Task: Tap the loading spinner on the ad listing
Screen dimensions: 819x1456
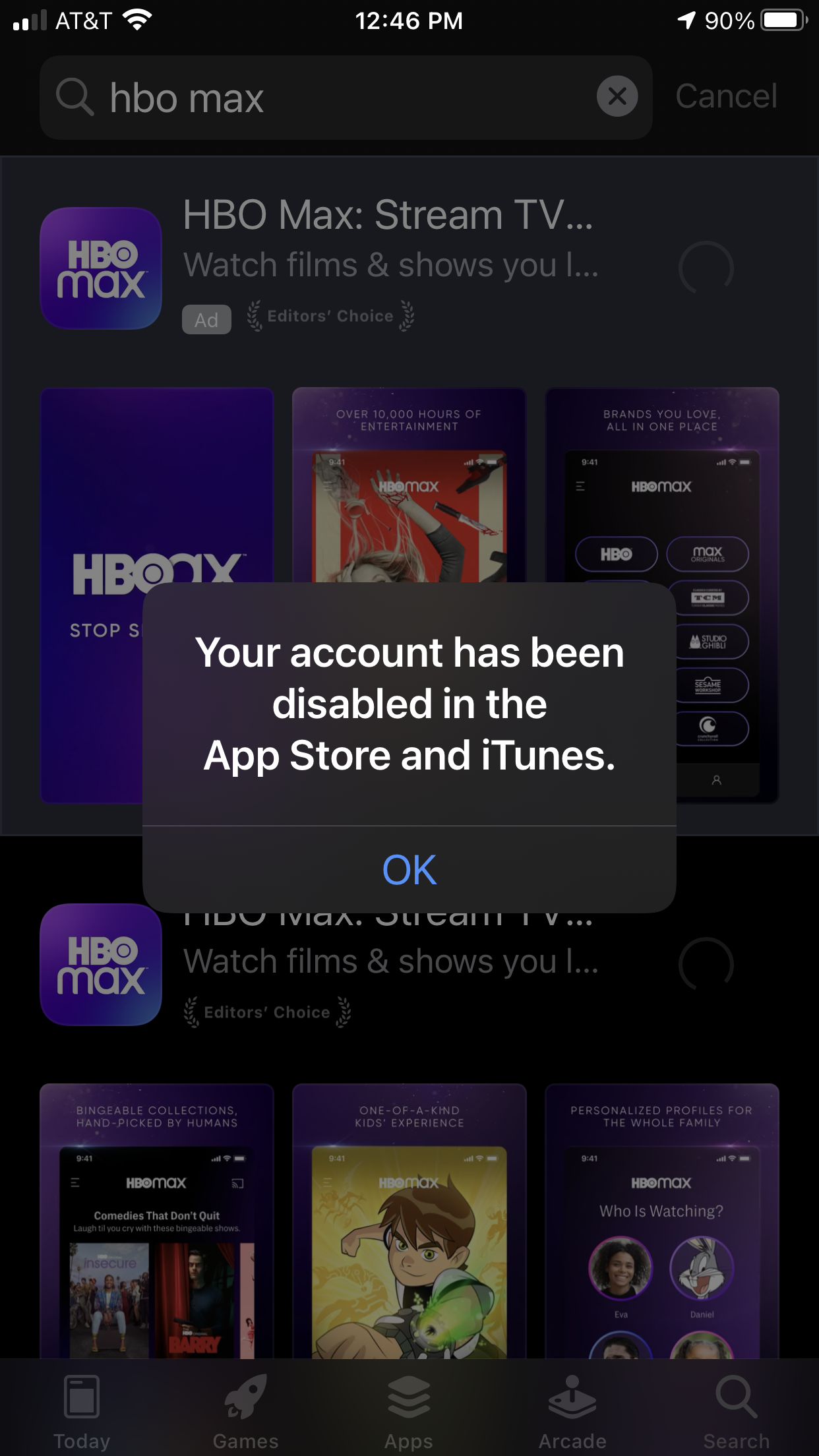Action: click(x=706, y=268)
